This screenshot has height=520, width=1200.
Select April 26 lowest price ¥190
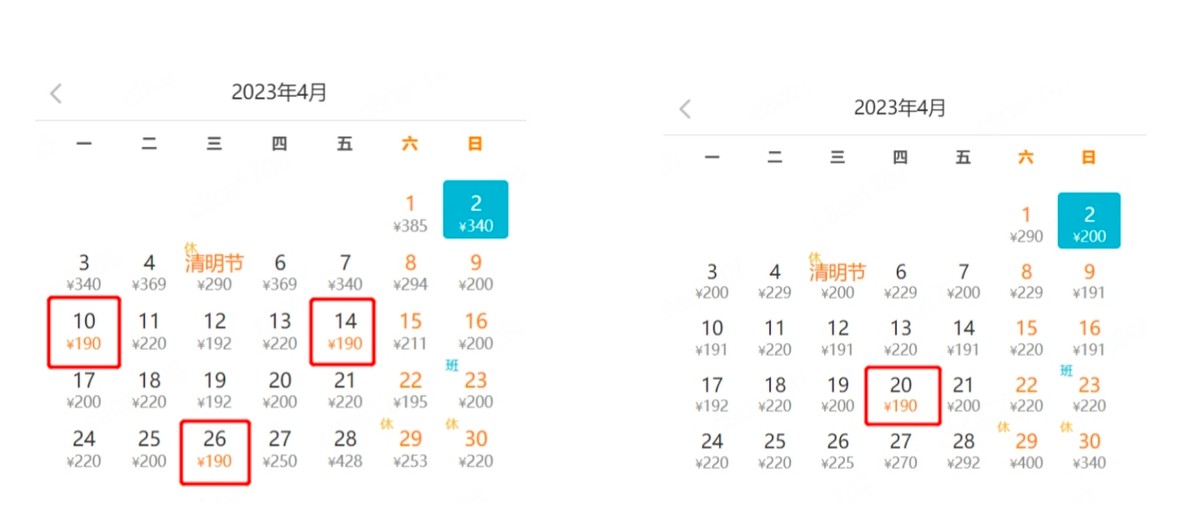214,448
